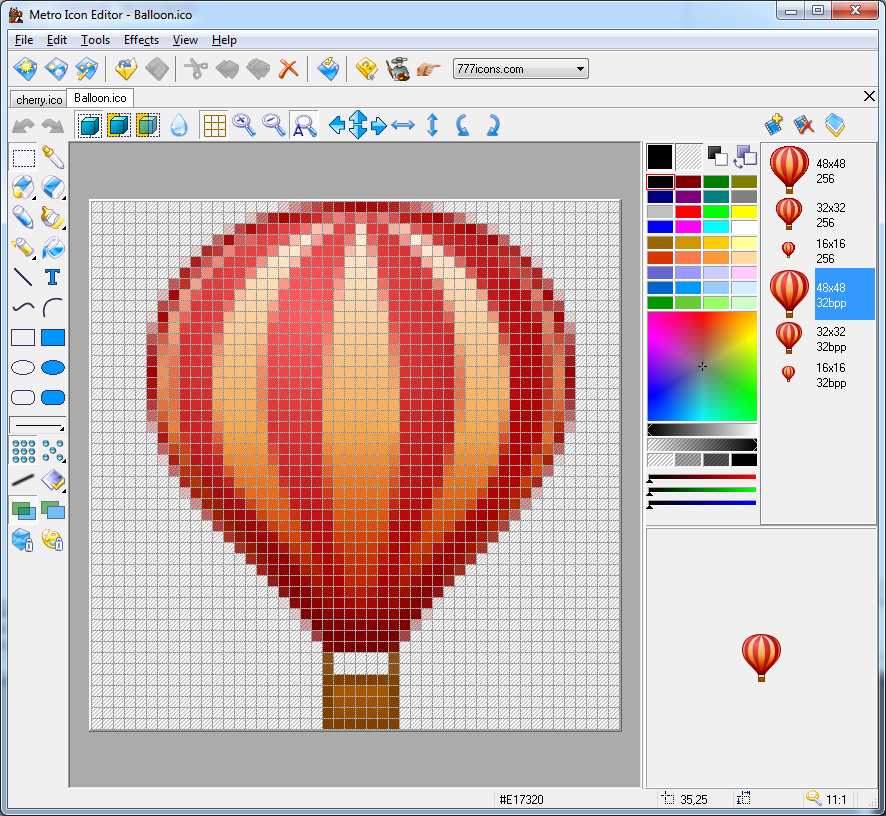Image resolution: width=886 pixels, height=816 pixels.
Task: Select the 16x16 256 icon format entry
Action: (820, 250)
